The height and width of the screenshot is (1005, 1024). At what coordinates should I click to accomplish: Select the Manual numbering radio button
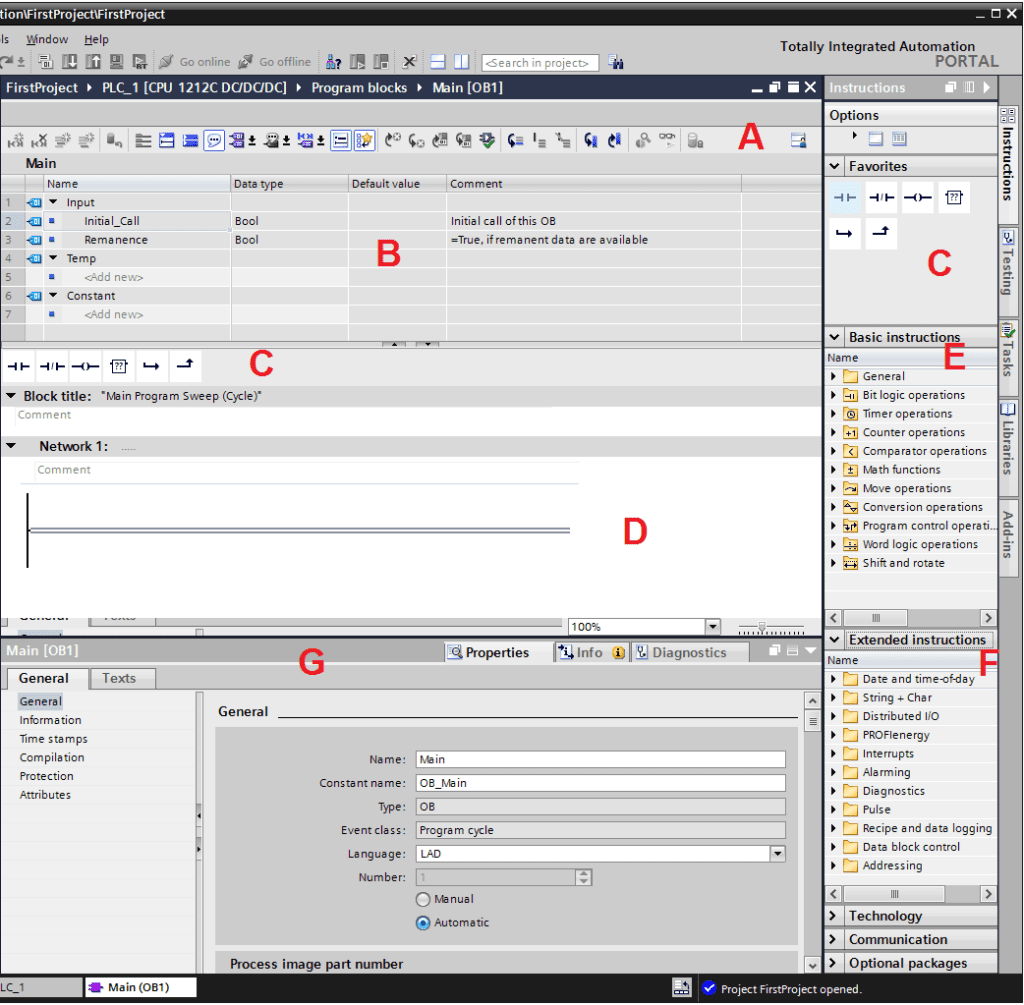pos(423,899)
